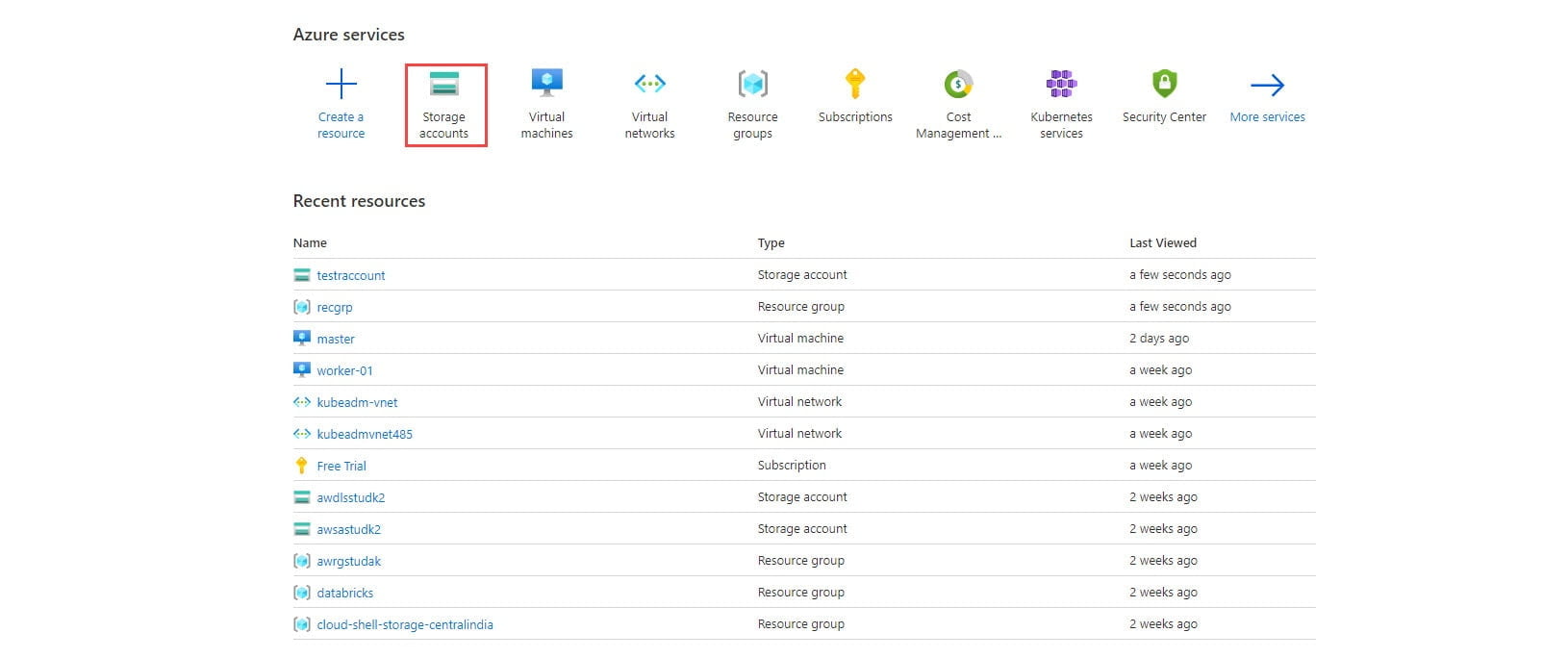Open the Kubernetes services icon
The image size is (1568, 658).
tap(1061, 84)
